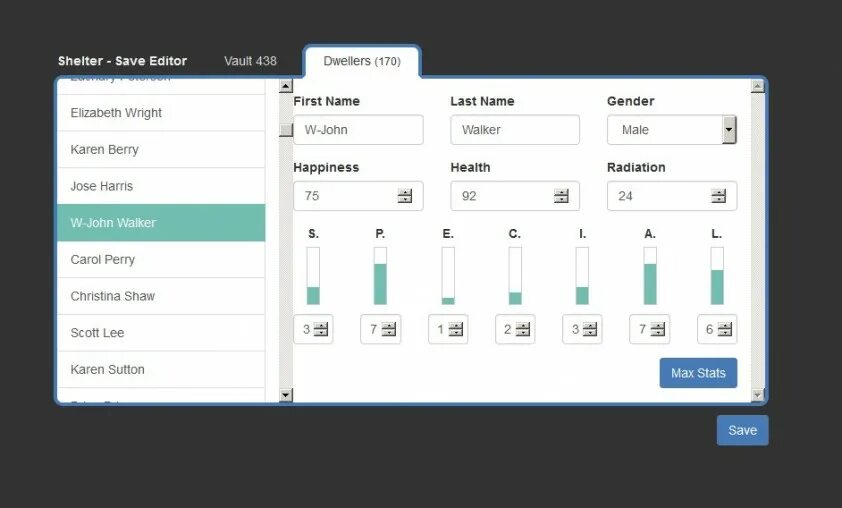The image size is (842, 508).
Task: Select the highlighted W-John Walker entry
Action: click(x=161, y=222)
